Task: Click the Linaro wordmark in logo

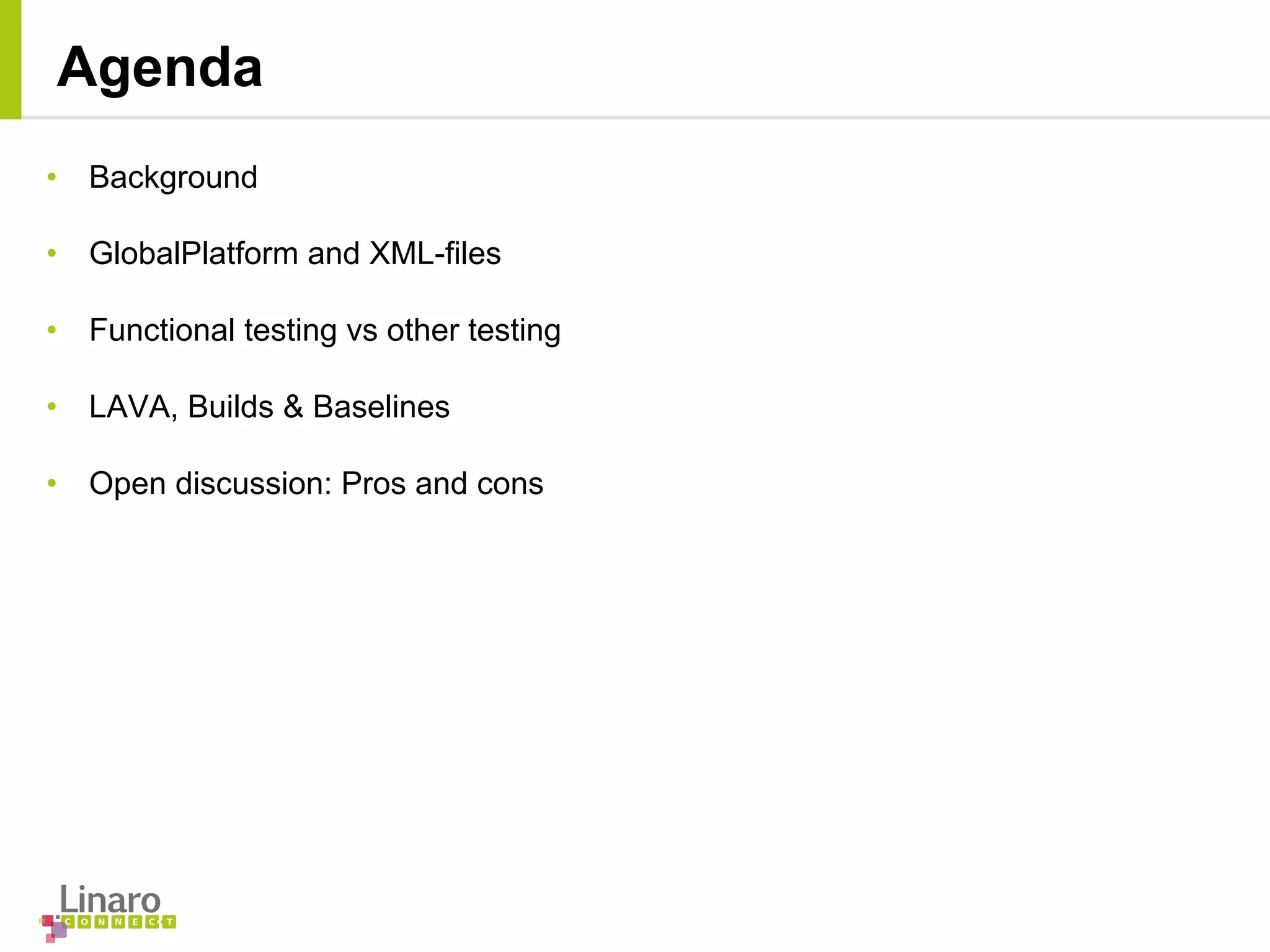Action: click(110, 899)
